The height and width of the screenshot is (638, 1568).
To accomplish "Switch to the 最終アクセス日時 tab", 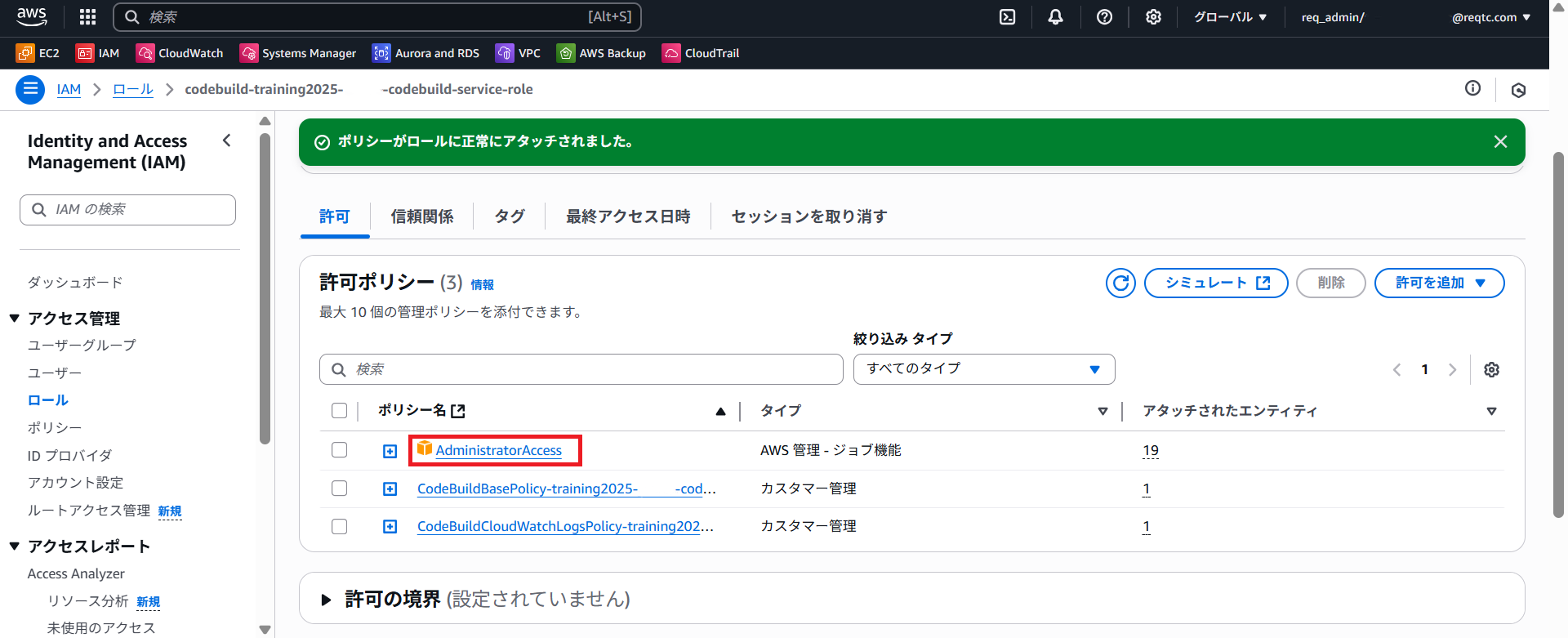I will (628, 216).
